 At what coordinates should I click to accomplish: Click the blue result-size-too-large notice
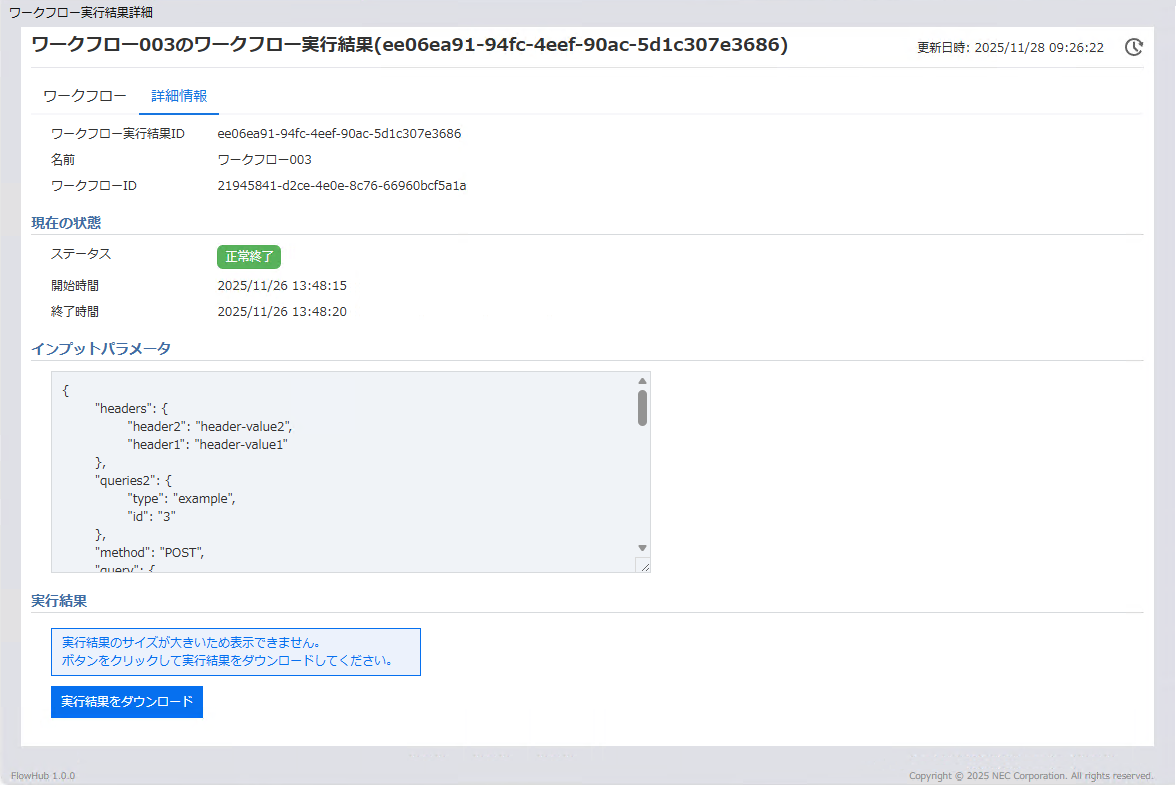[x=236, y=651]
